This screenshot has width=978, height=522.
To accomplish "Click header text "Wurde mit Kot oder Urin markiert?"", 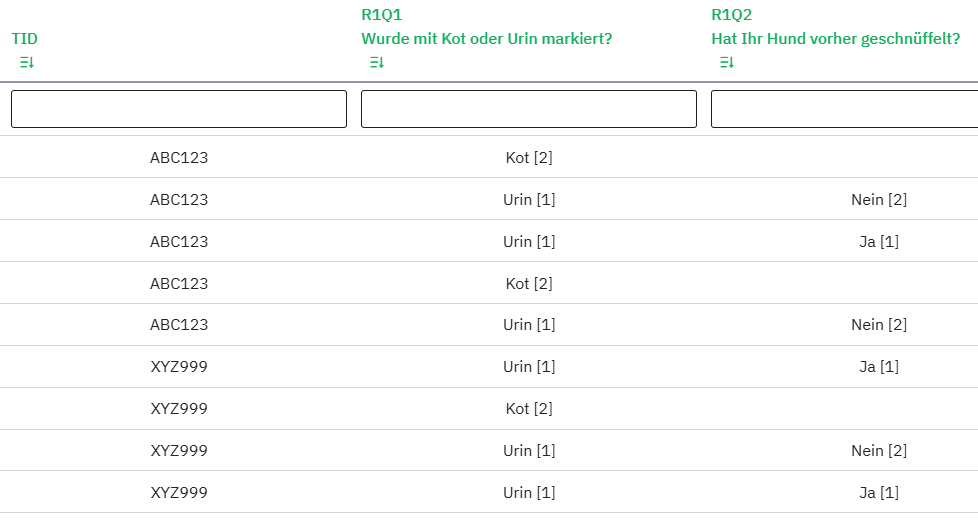I will pos(486,39).
